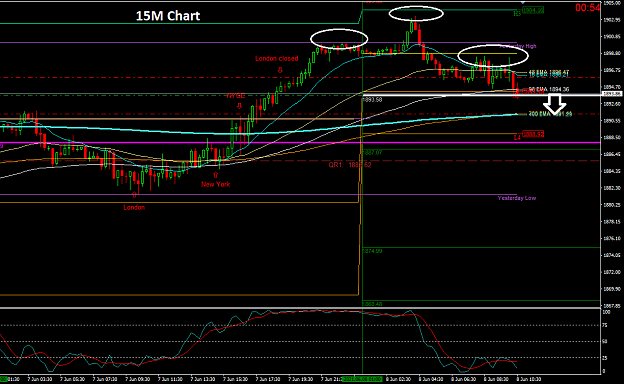The width and height of the screenshot is (625, 384).
Task: Click the 75 level on the stochastic scale
Action: point(605,326)
